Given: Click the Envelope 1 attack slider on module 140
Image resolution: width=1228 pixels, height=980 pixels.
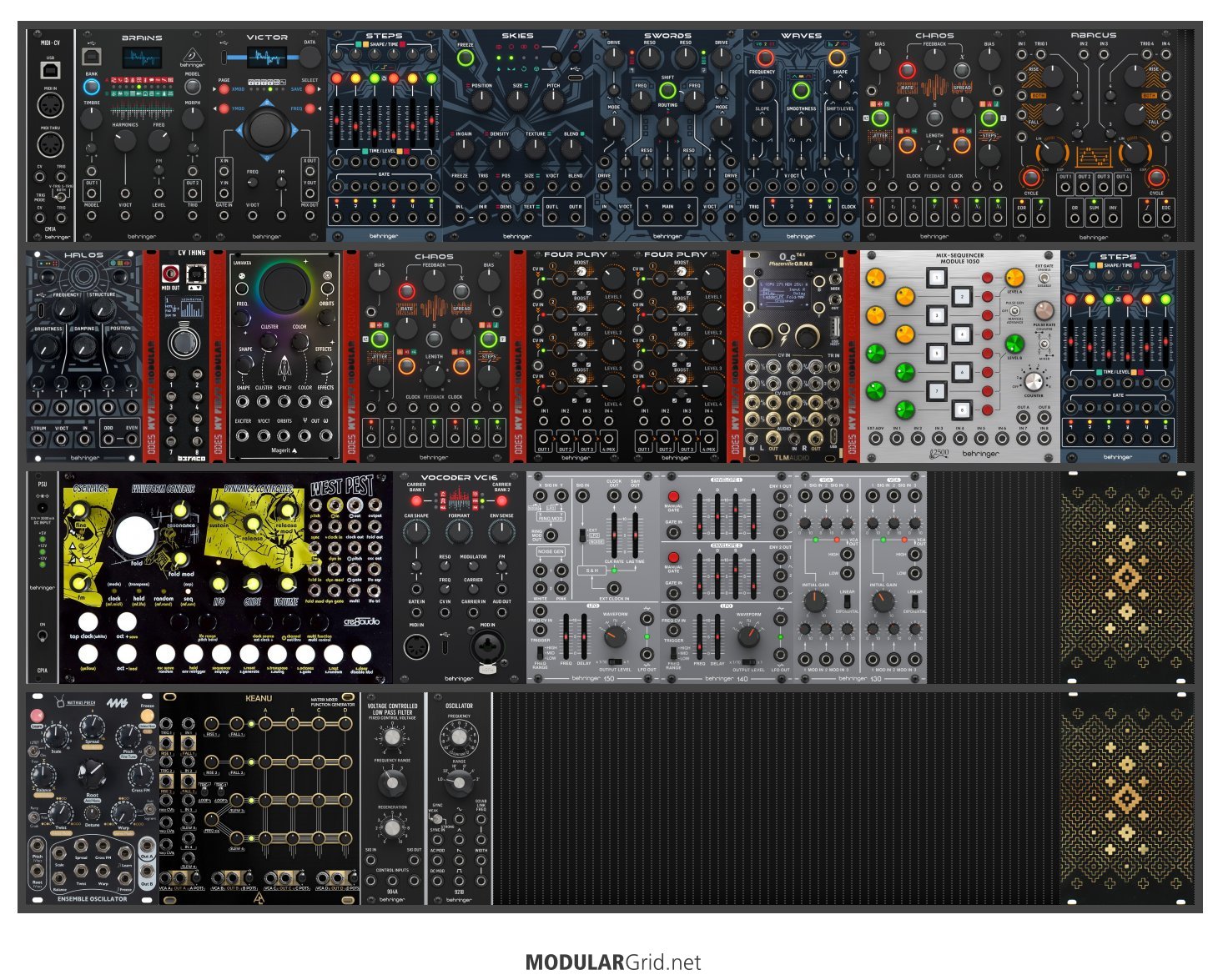Looking at the screenshot, I should coord(699,515).
